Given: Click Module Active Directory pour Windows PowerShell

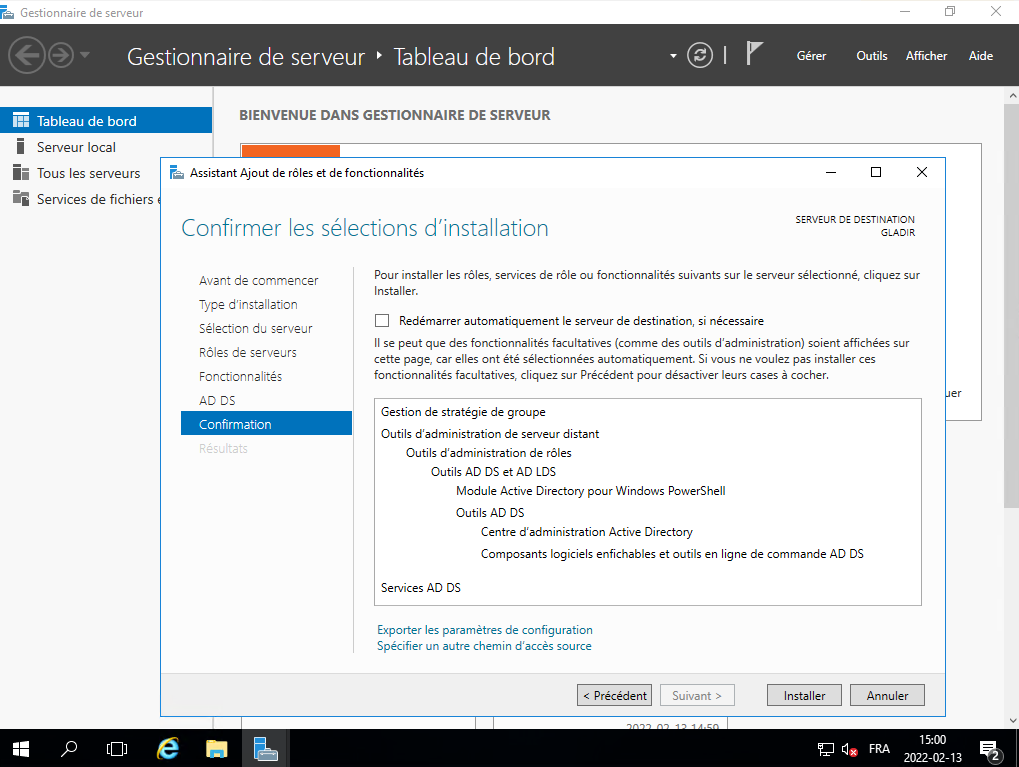Looking at the screenshot, I should click(591, 491).
